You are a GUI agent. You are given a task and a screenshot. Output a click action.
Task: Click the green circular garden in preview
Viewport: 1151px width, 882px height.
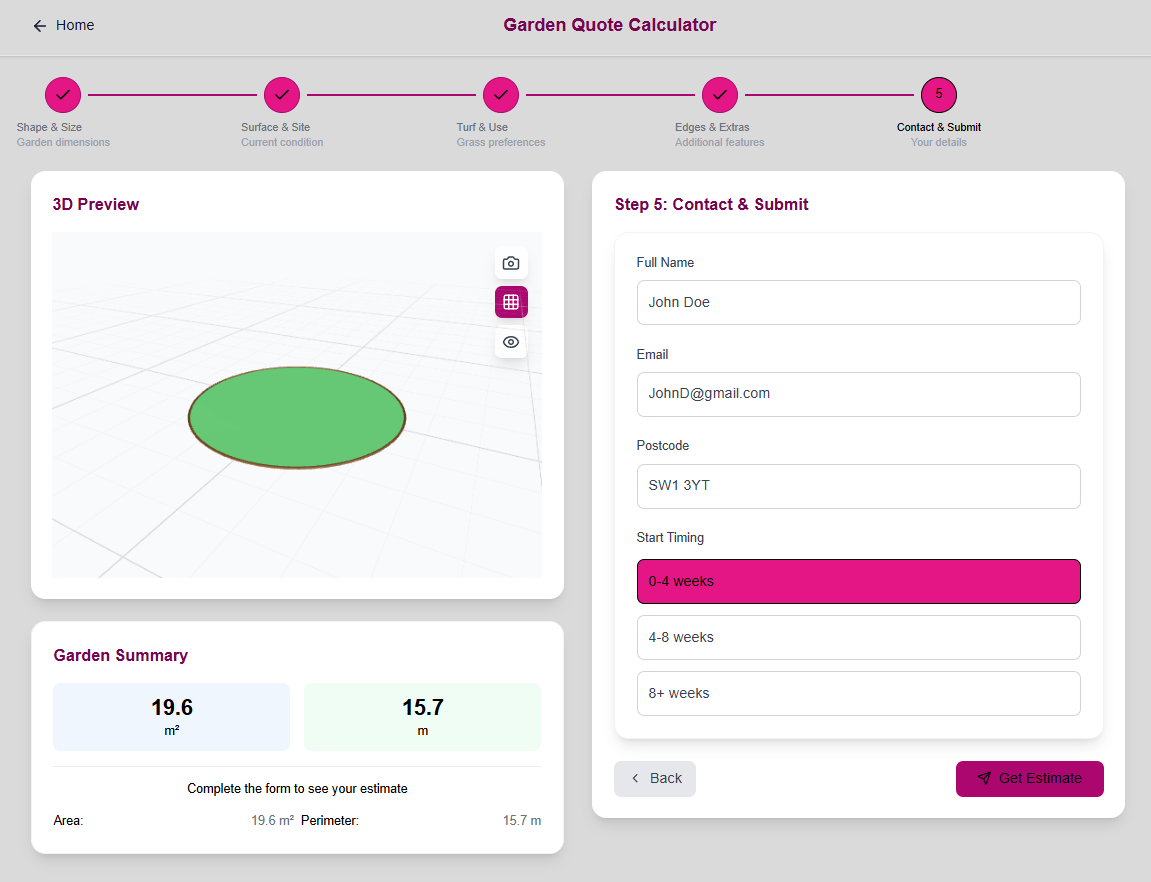(x=297, y=417)
